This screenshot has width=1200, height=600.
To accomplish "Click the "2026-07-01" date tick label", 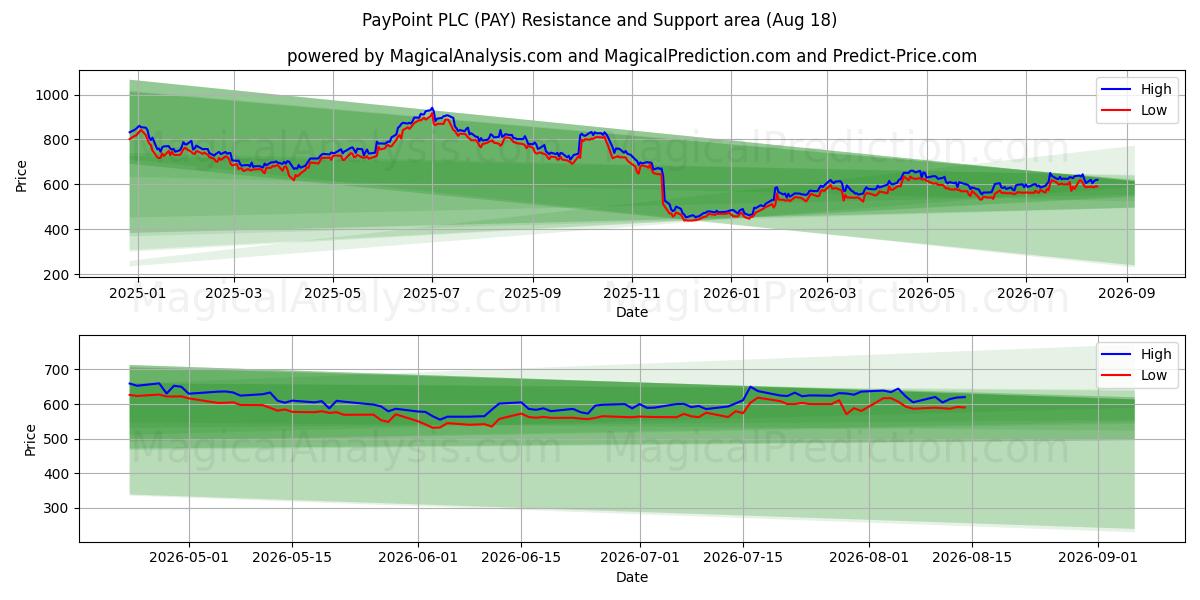I will pos(640,560).
